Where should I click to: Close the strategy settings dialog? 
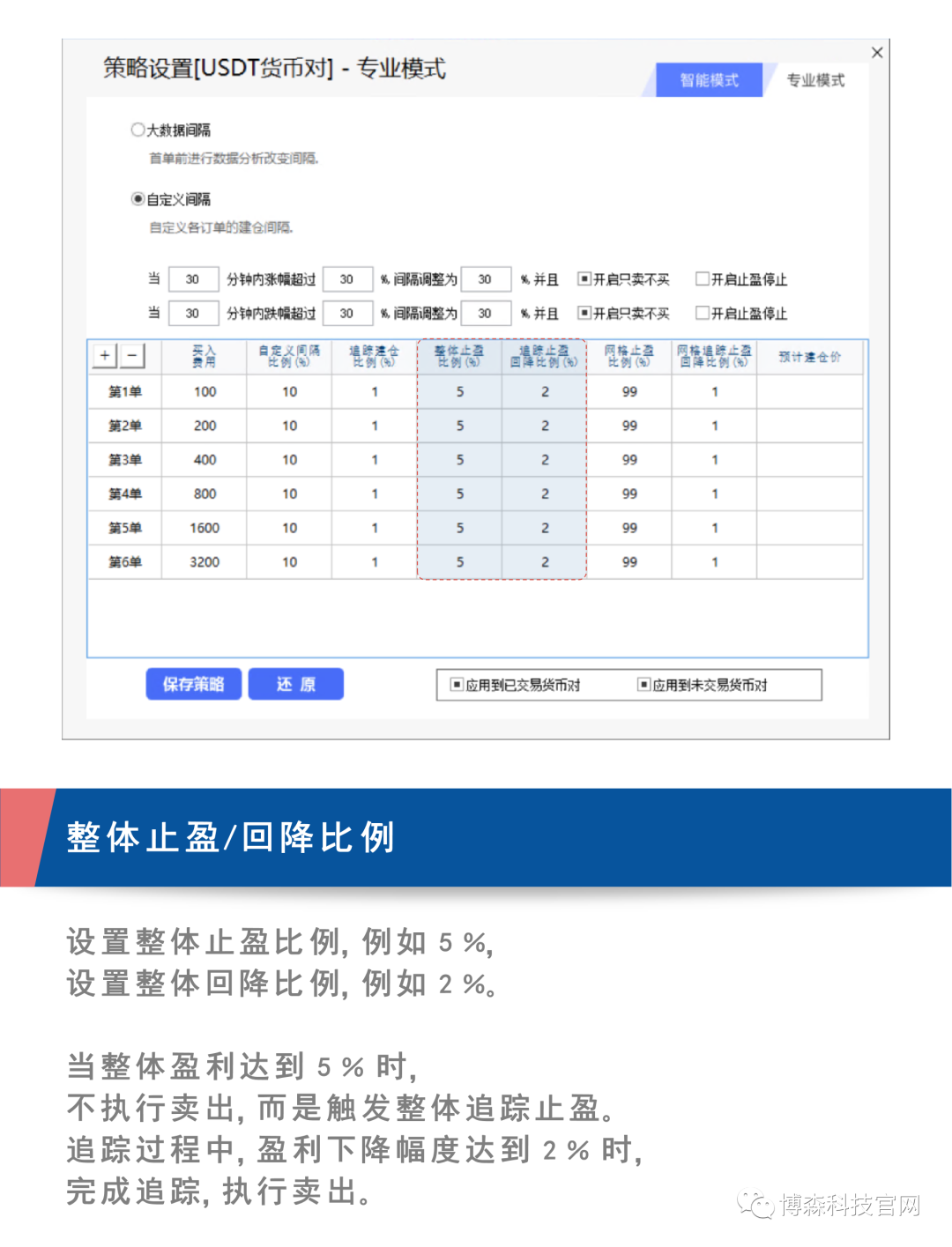[877, 53]
